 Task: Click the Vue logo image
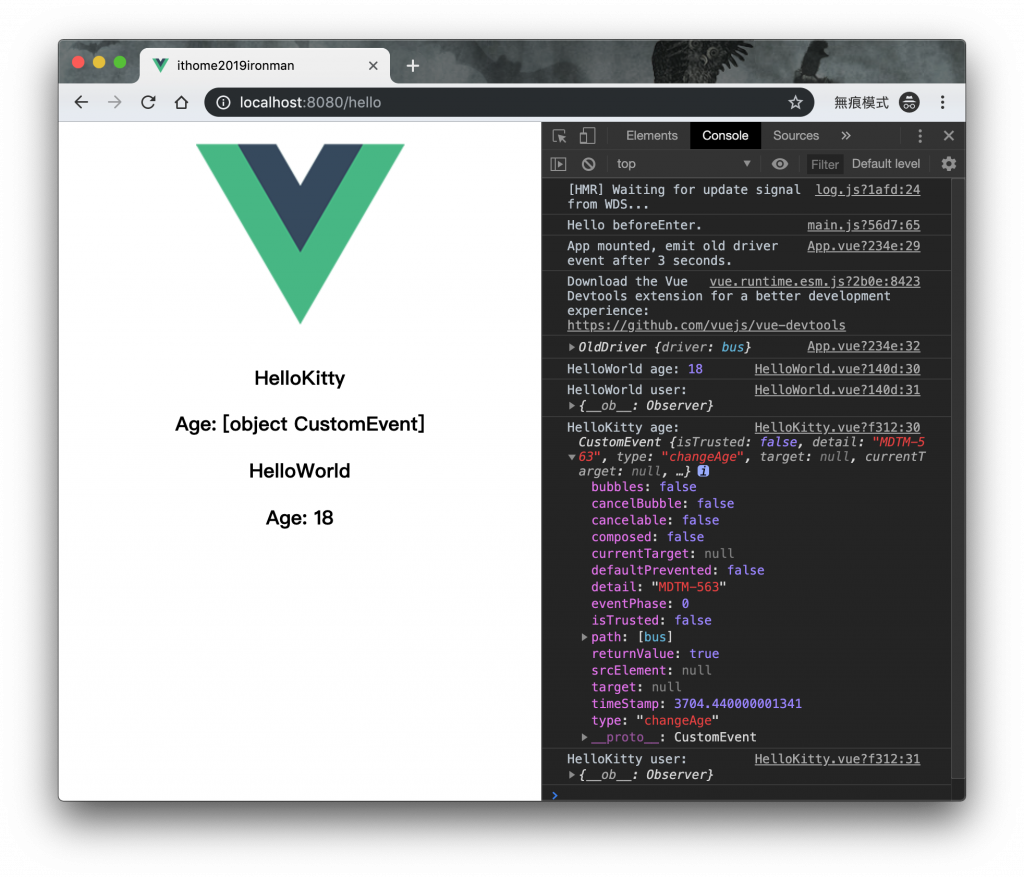pos(300,233)
